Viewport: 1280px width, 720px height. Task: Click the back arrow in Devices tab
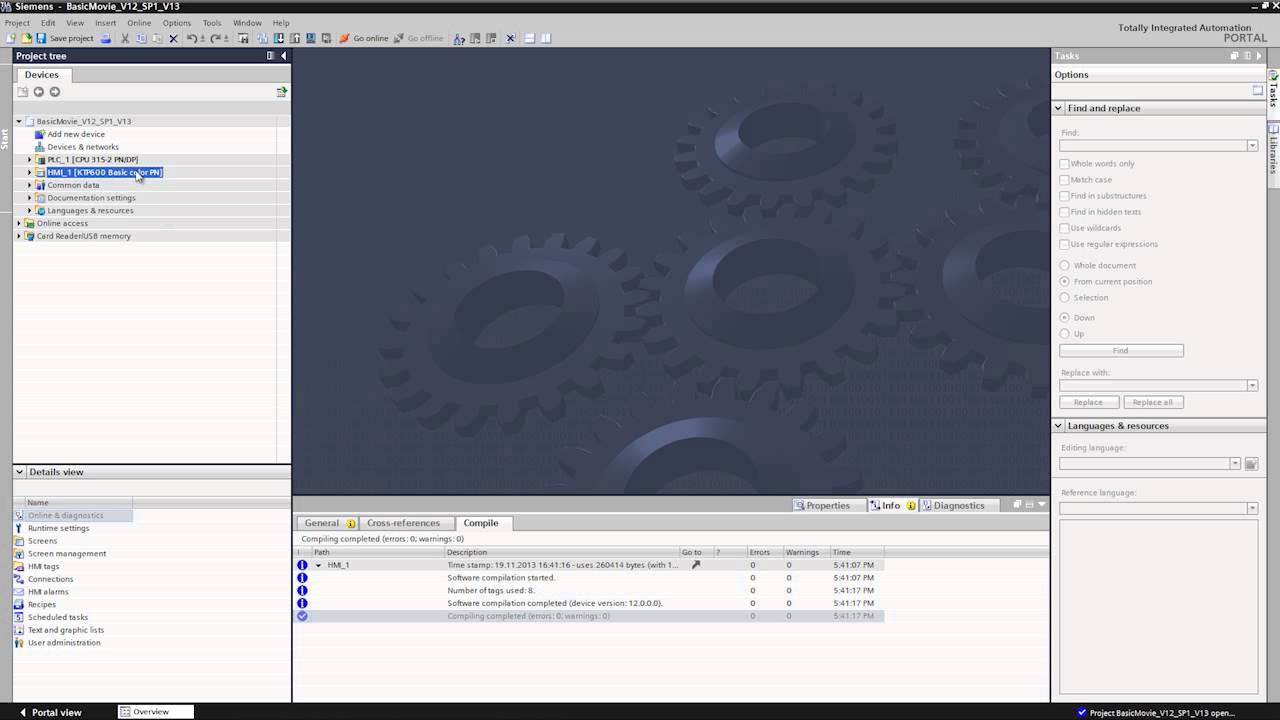(x=39, y=92)
